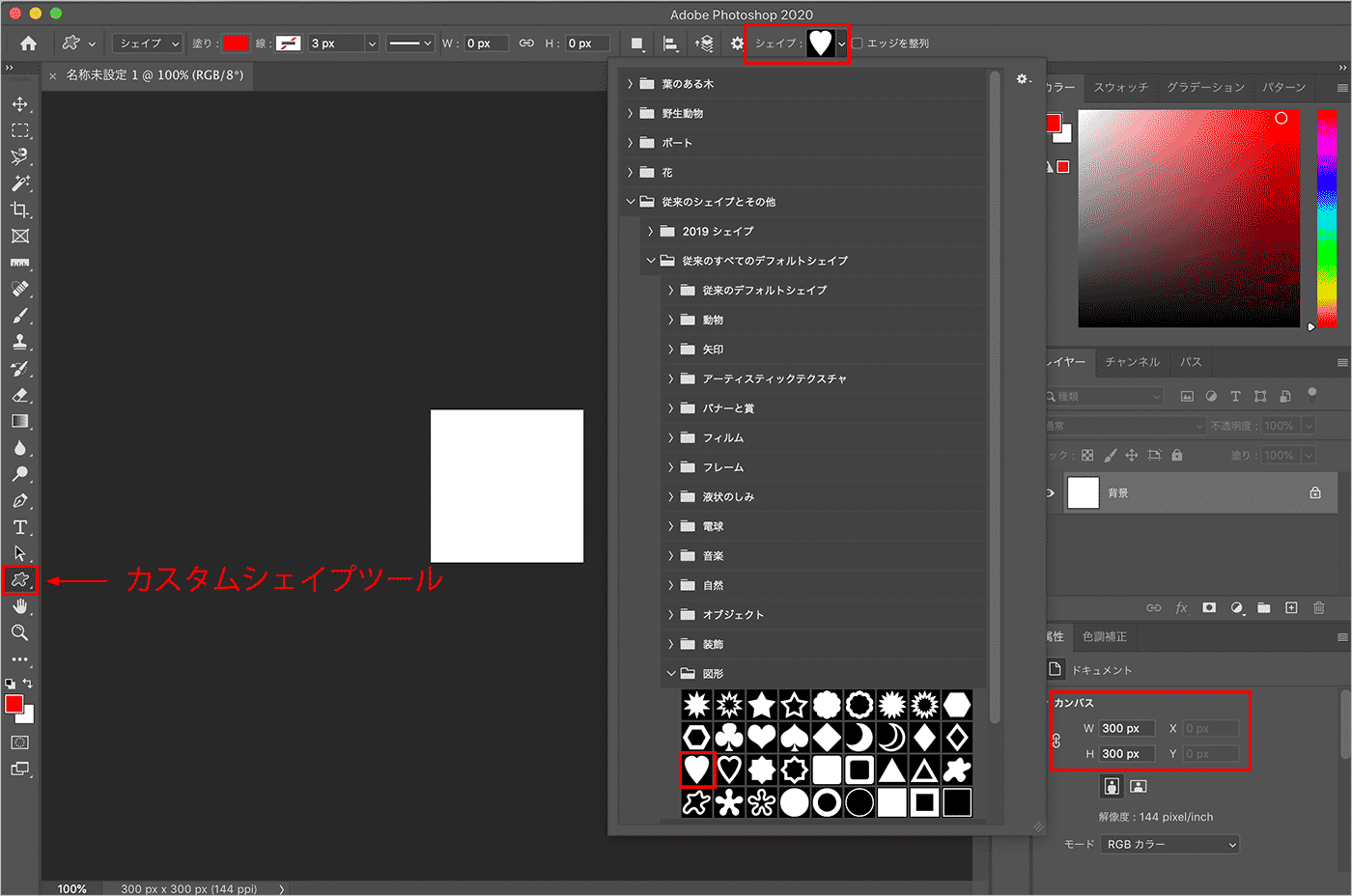
Task: Click the red fill color swatch
Action: [x=236, y=43]
